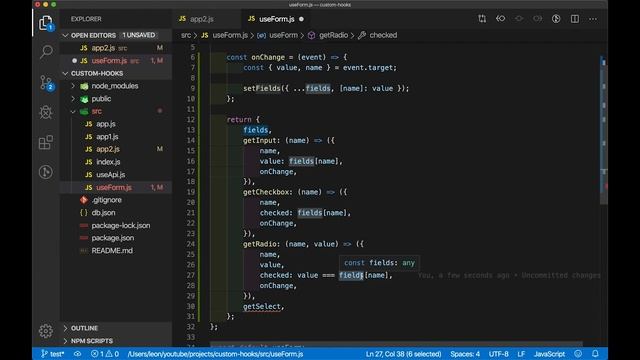Click getRadio in the breadcrumb
Image resolution: width=640 pixels, height=360 pixels.
click(x=333, y=35)
